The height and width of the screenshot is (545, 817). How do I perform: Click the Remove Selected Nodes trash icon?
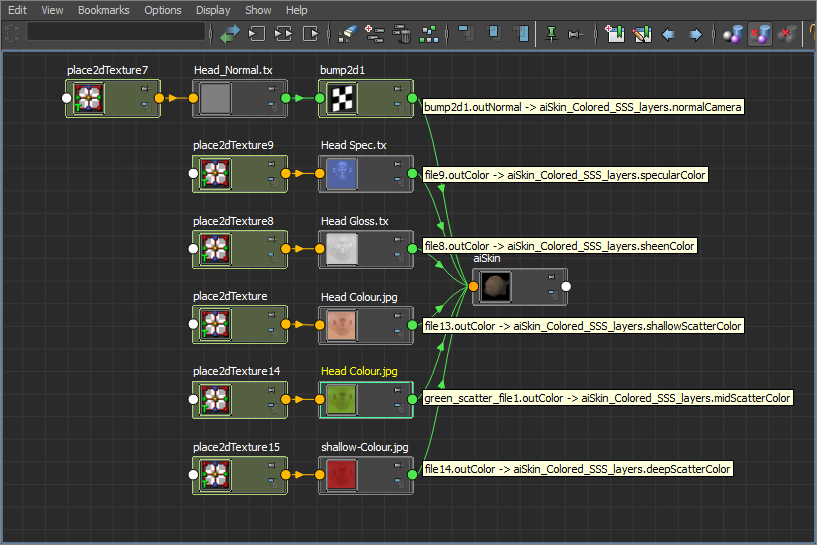point(402,34)
